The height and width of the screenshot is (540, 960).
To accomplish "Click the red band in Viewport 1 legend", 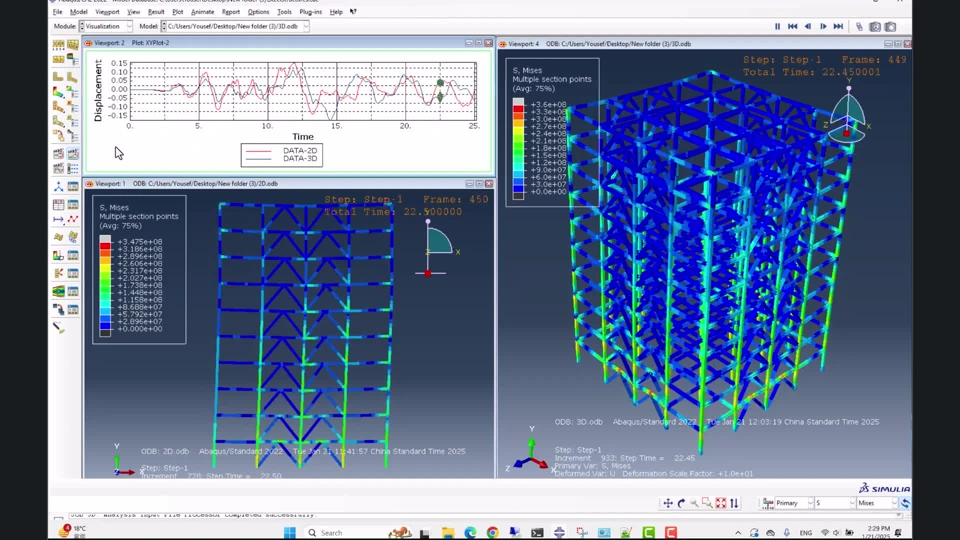I will click(105, 245).
